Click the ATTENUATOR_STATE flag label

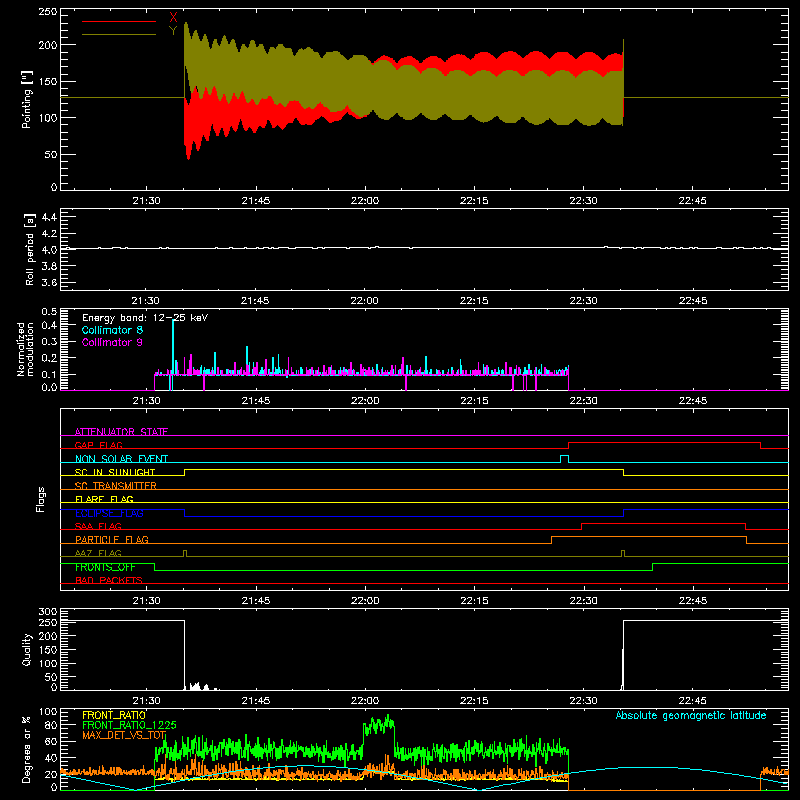(x=121, y=432)
